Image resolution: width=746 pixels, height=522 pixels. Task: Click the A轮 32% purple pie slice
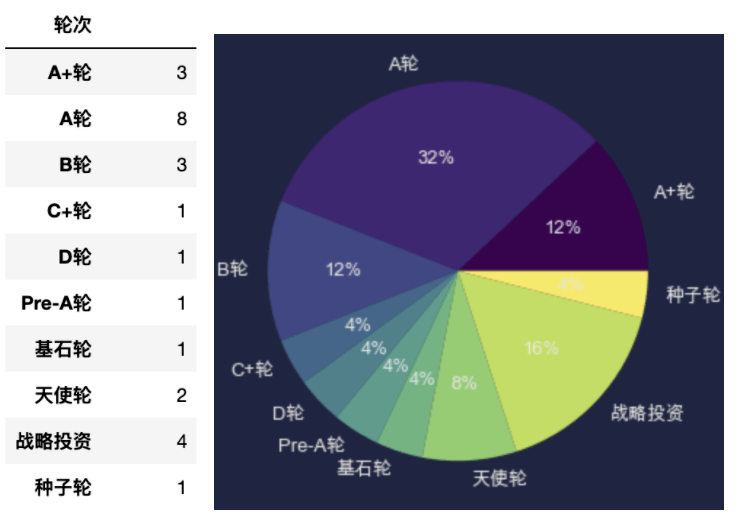[x=428, y=157]
